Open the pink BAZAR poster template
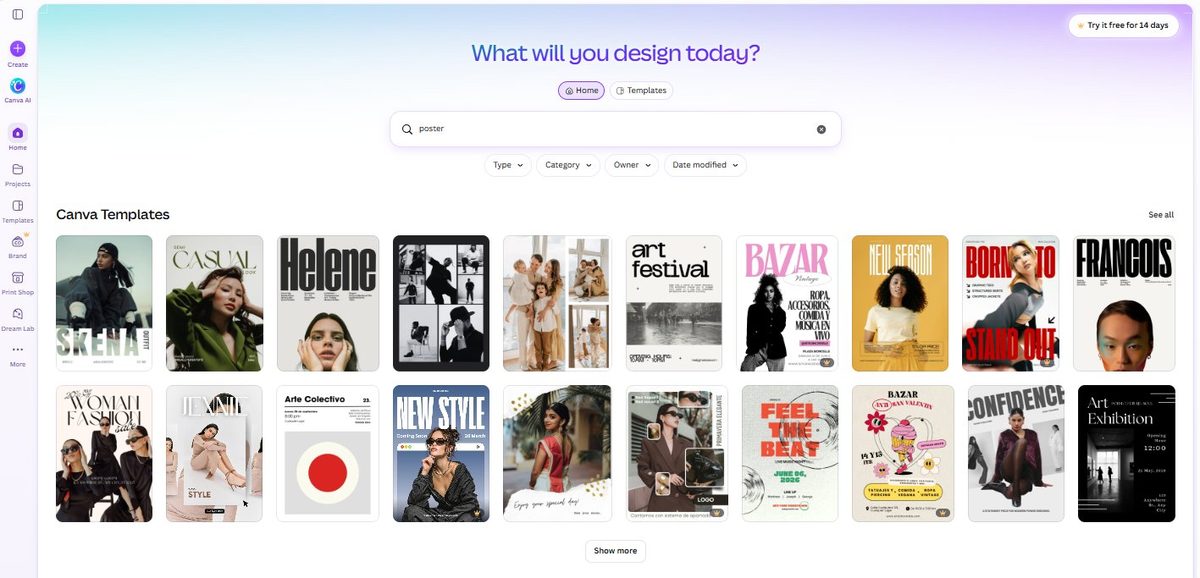 (787, 303)
